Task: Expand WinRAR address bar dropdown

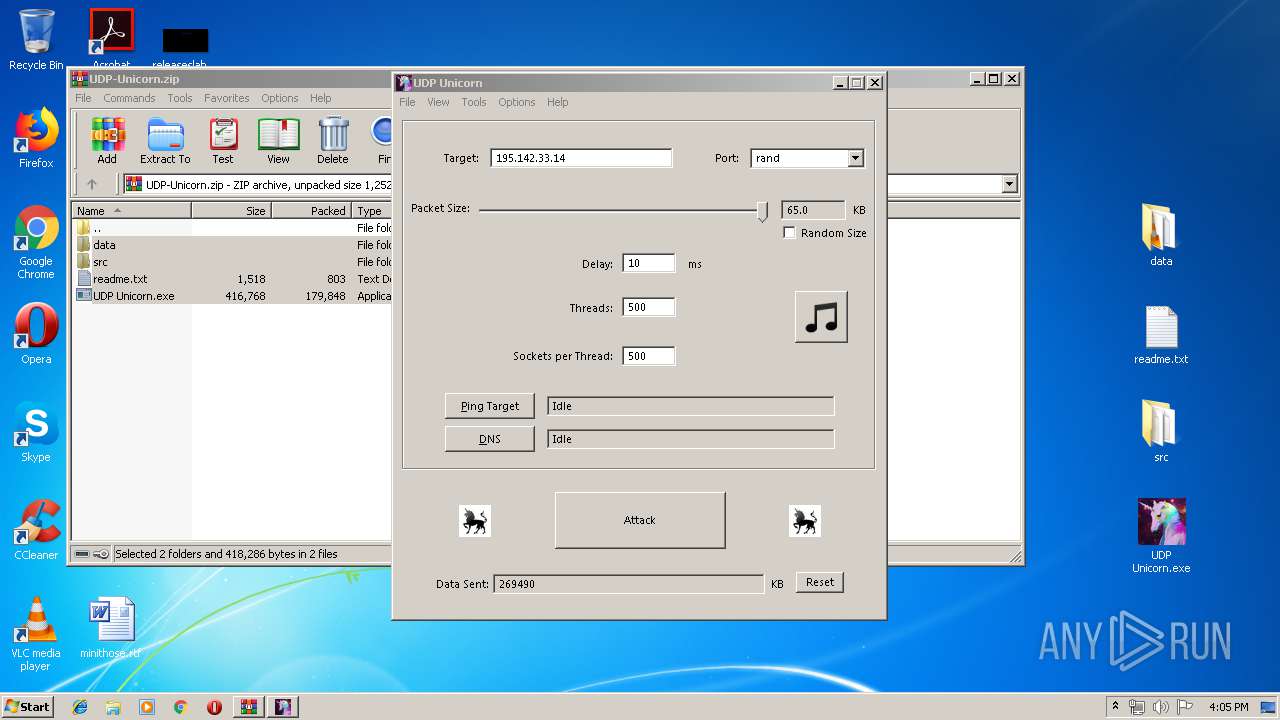Action: [x=1009, y=184]
